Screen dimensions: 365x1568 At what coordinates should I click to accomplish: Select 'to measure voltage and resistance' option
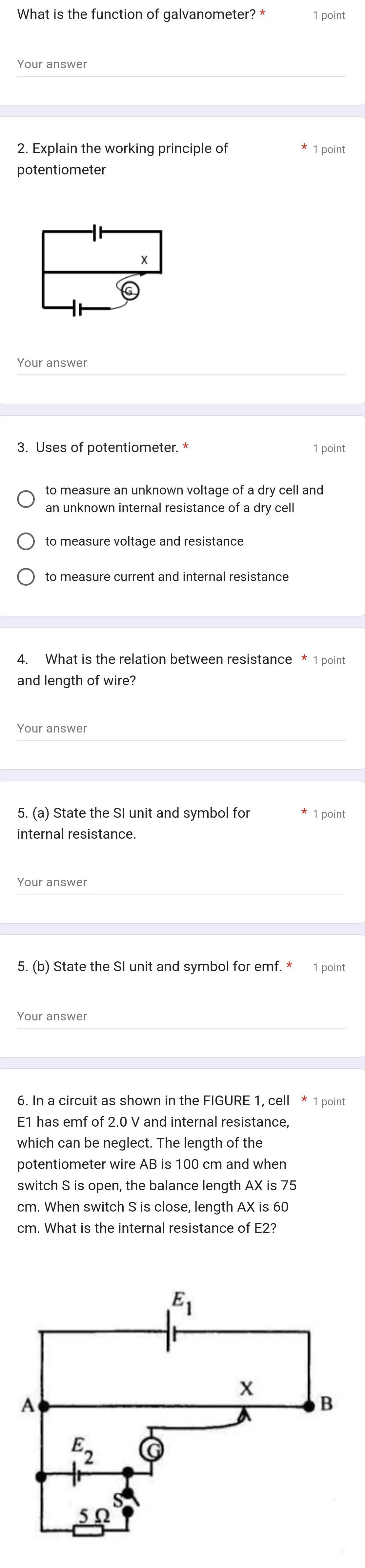(26, 541)
